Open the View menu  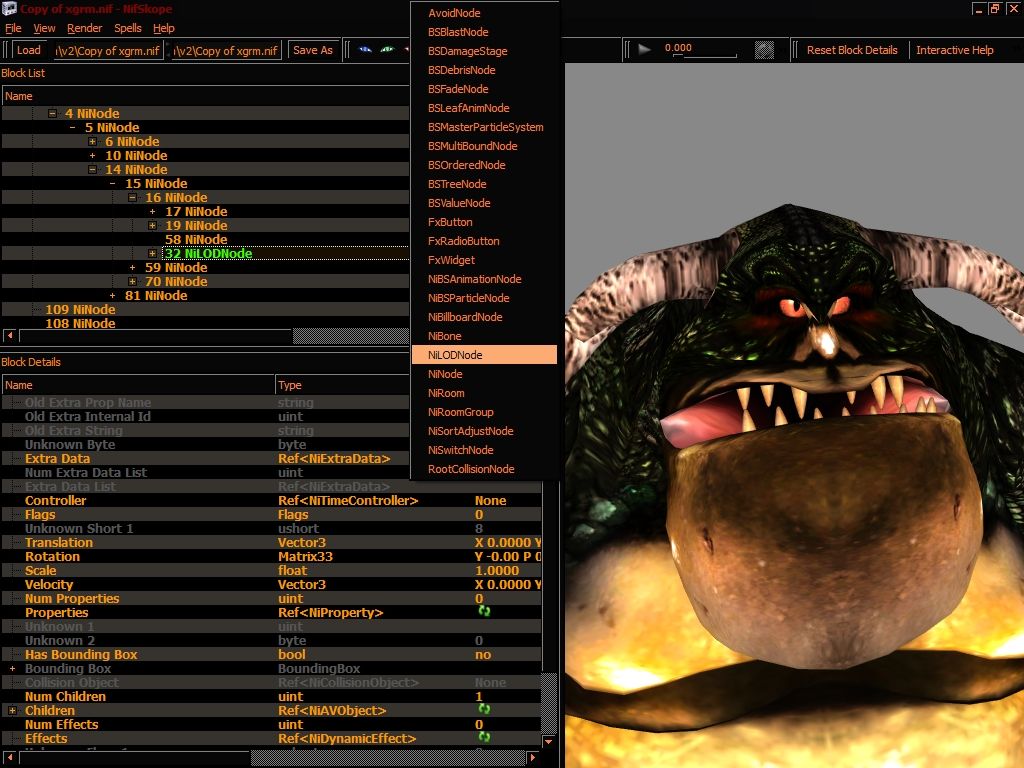coord(44,28)
